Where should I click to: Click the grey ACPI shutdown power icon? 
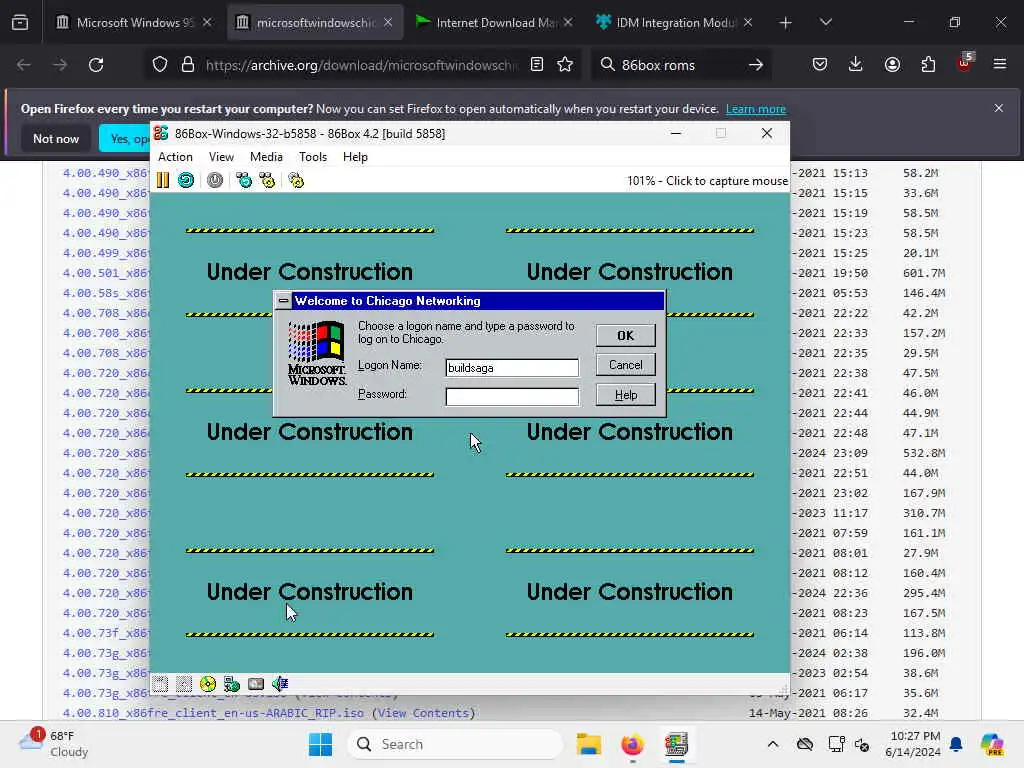215,180
